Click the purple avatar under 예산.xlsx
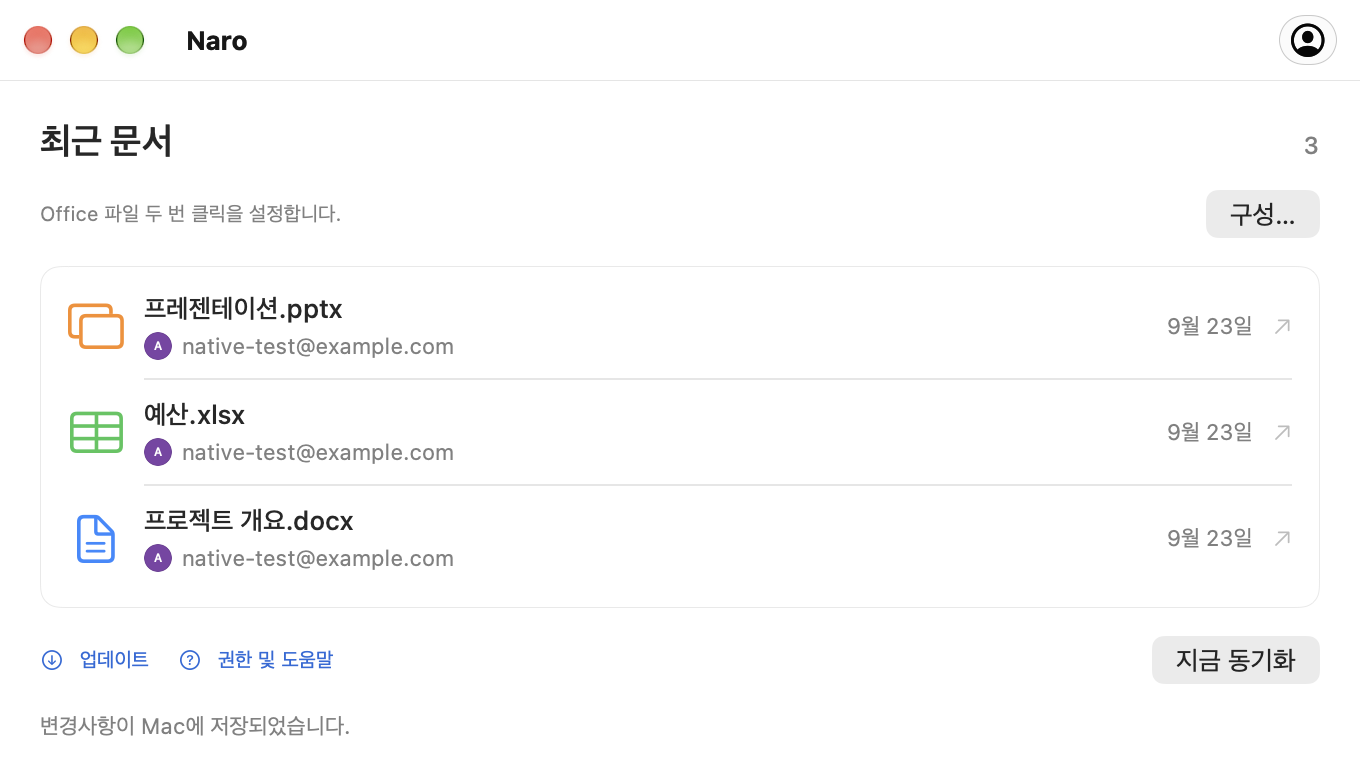The width and height of the screenshot is (1360, 780). coord(158,452)
